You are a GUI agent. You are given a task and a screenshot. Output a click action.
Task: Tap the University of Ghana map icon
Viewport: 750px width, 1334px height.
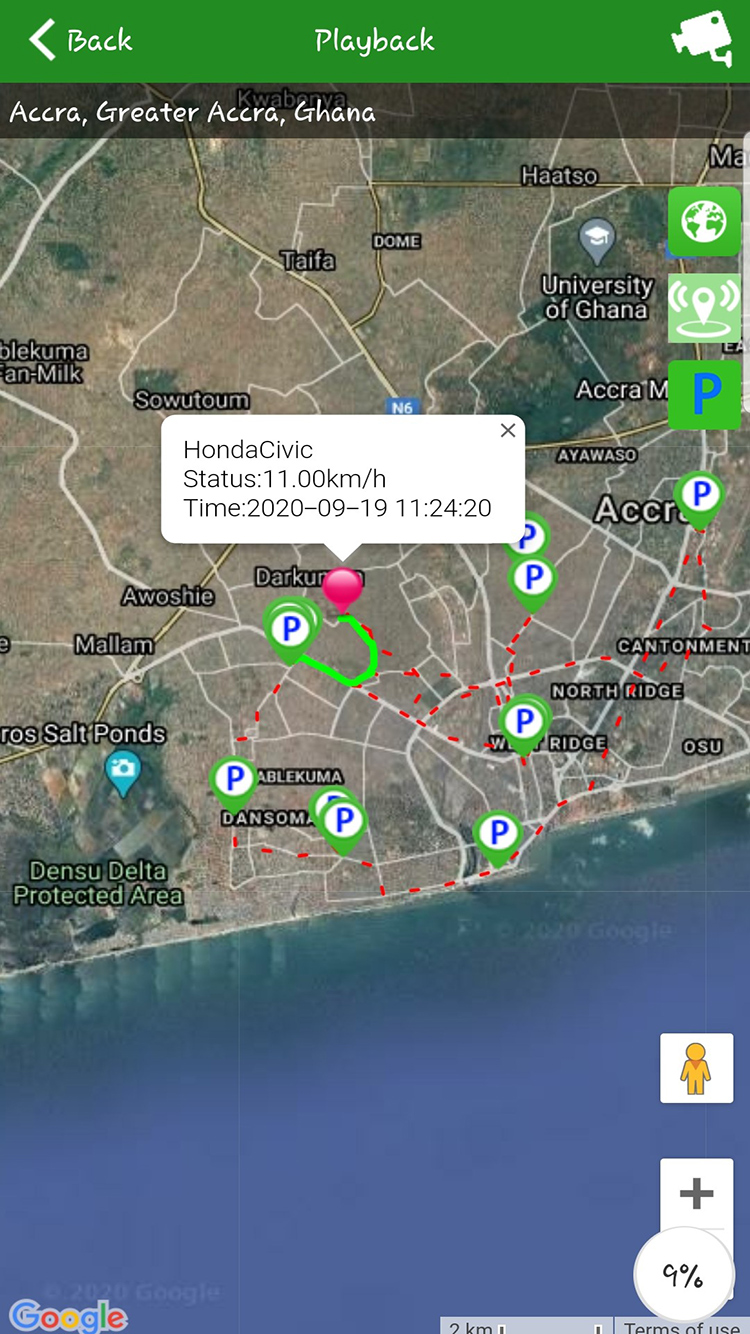point(597,240)
